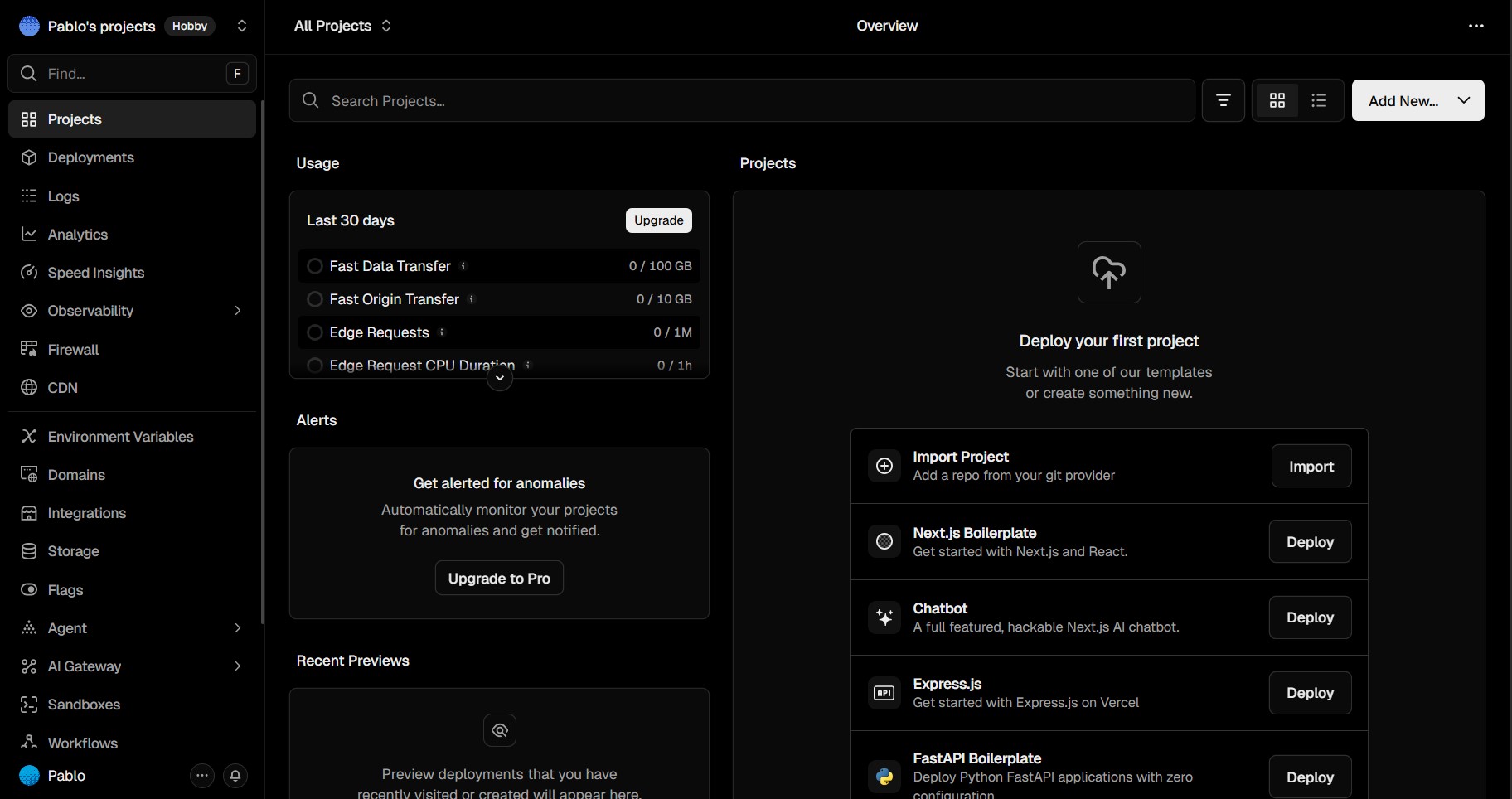Click the filter icon next to search

coord(1224,100)
